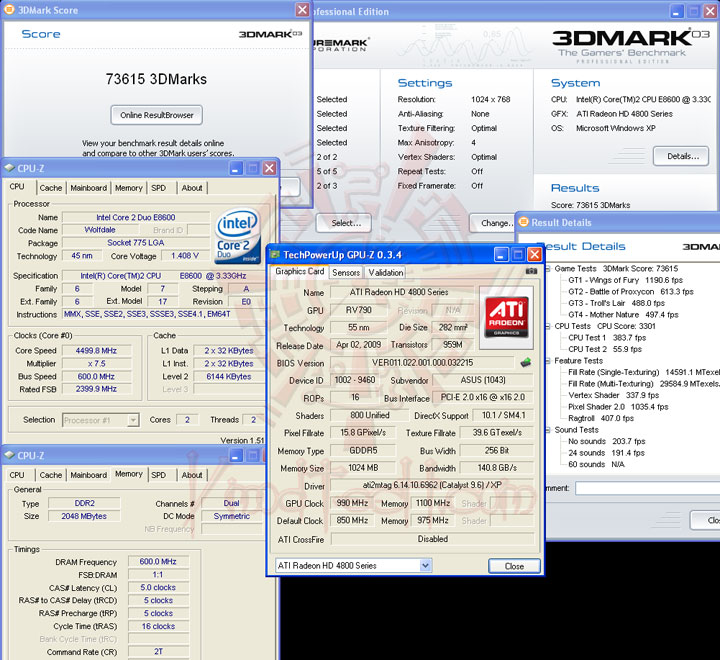Minimize the 3DMark Professional Edition window
This screenshot has width=720, height=660.
click(x=677, y=11)
